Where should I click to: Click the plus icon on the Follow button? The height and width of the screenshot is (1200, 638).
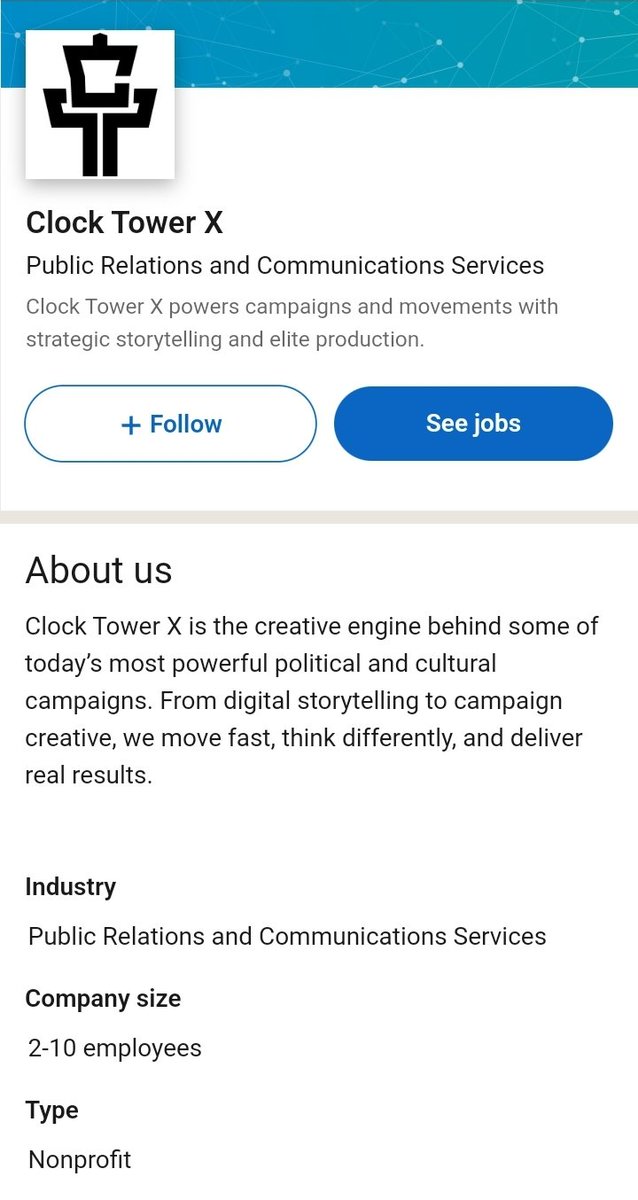[x=130, y=425]
